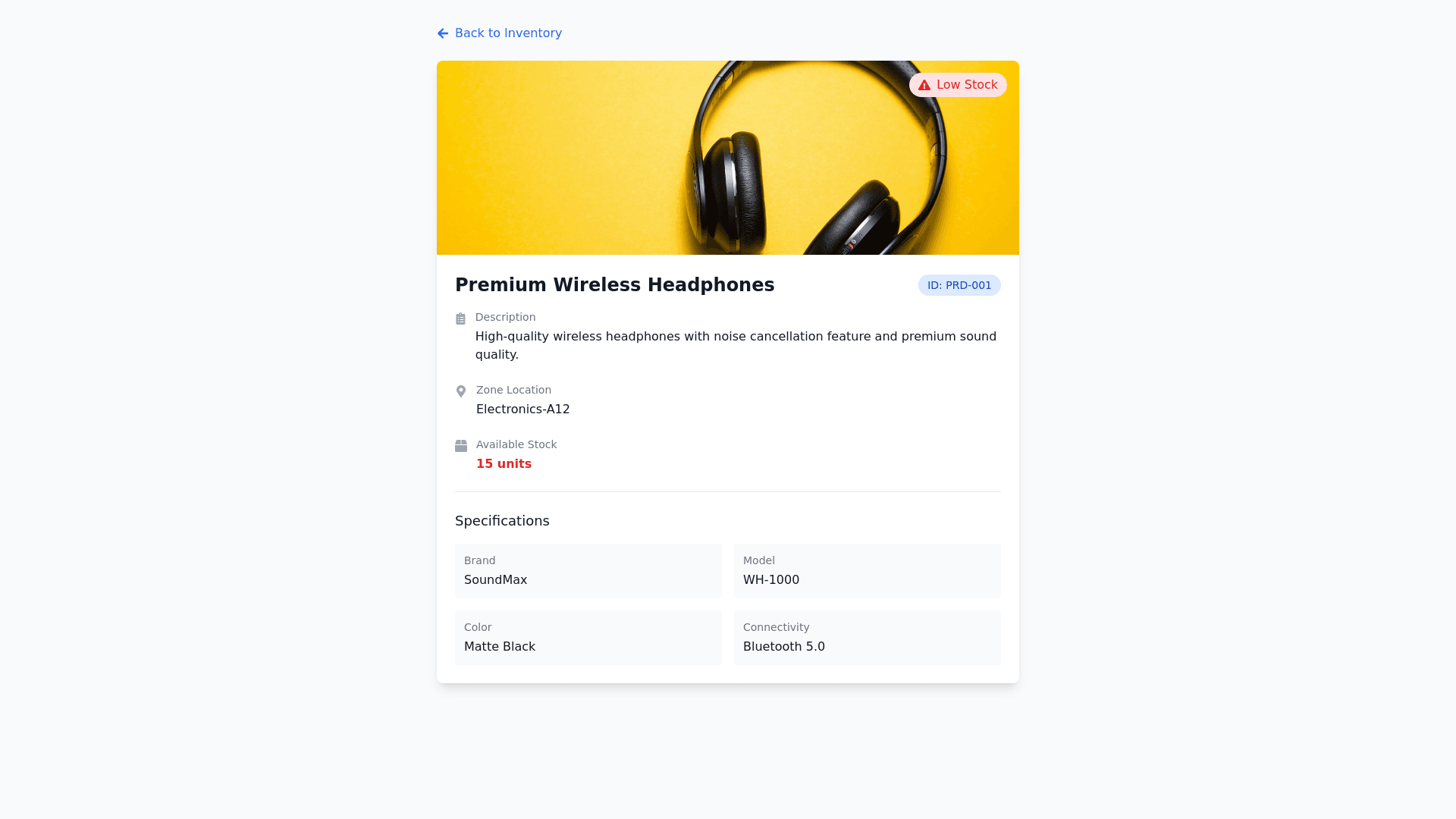Image resolution: width=1456 pixels, height=819 pixels.
Task: Click the Low Stock badge
Action: click(x=958, y=85)
